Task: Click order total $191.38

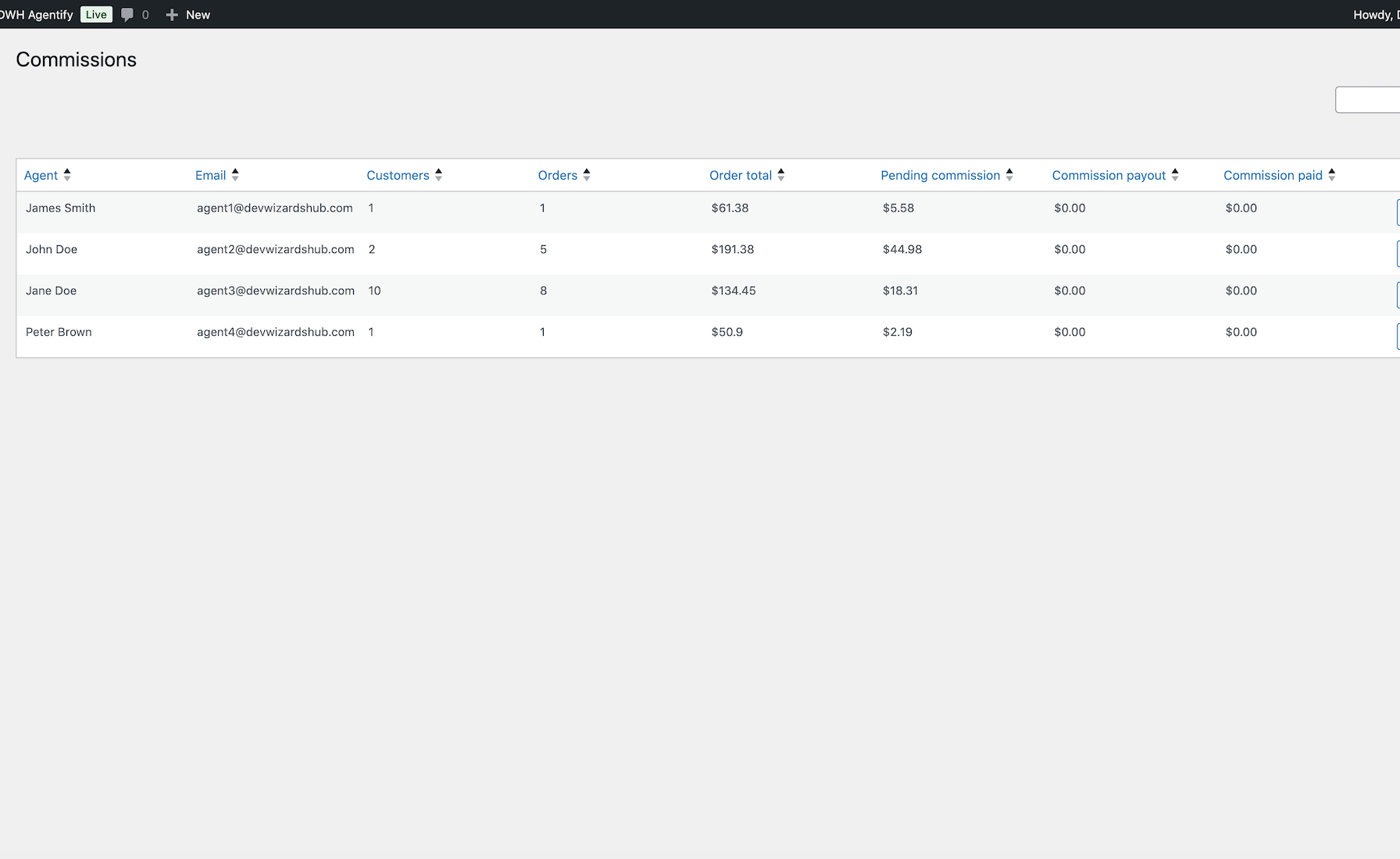Action: 733,250
